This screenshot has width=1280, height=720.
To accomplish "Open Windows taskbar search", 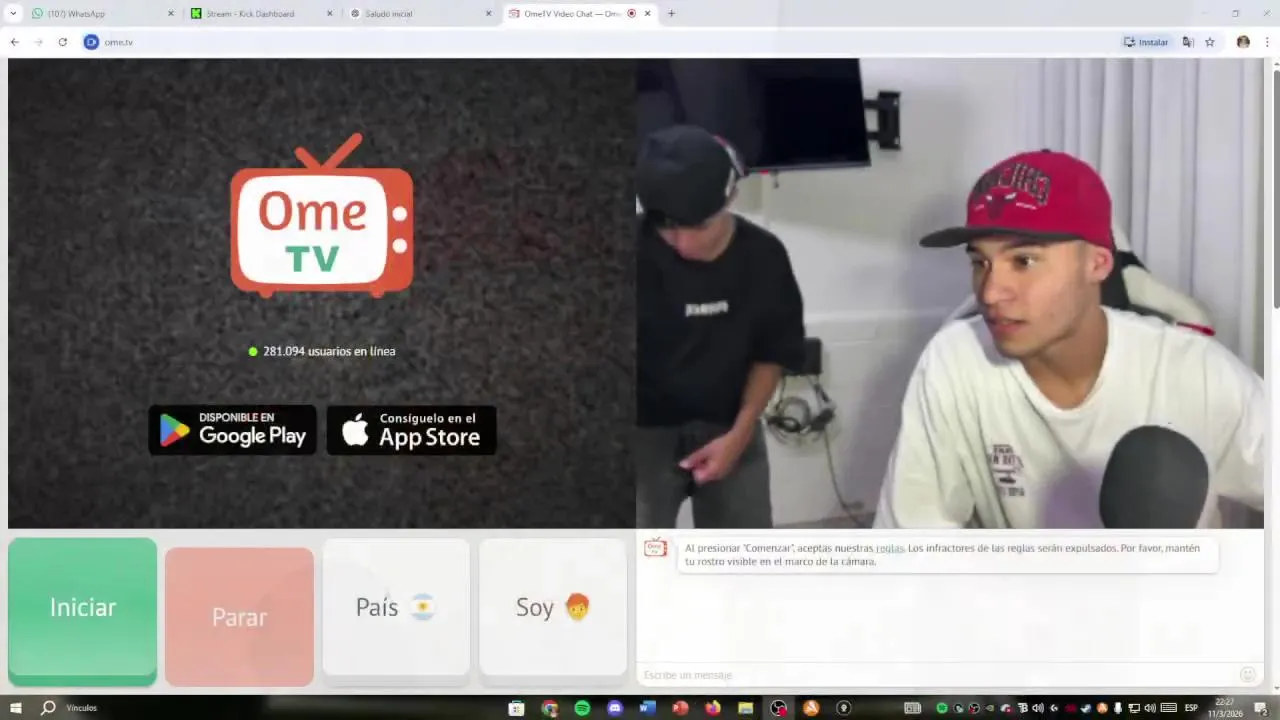I will point(48,708).
